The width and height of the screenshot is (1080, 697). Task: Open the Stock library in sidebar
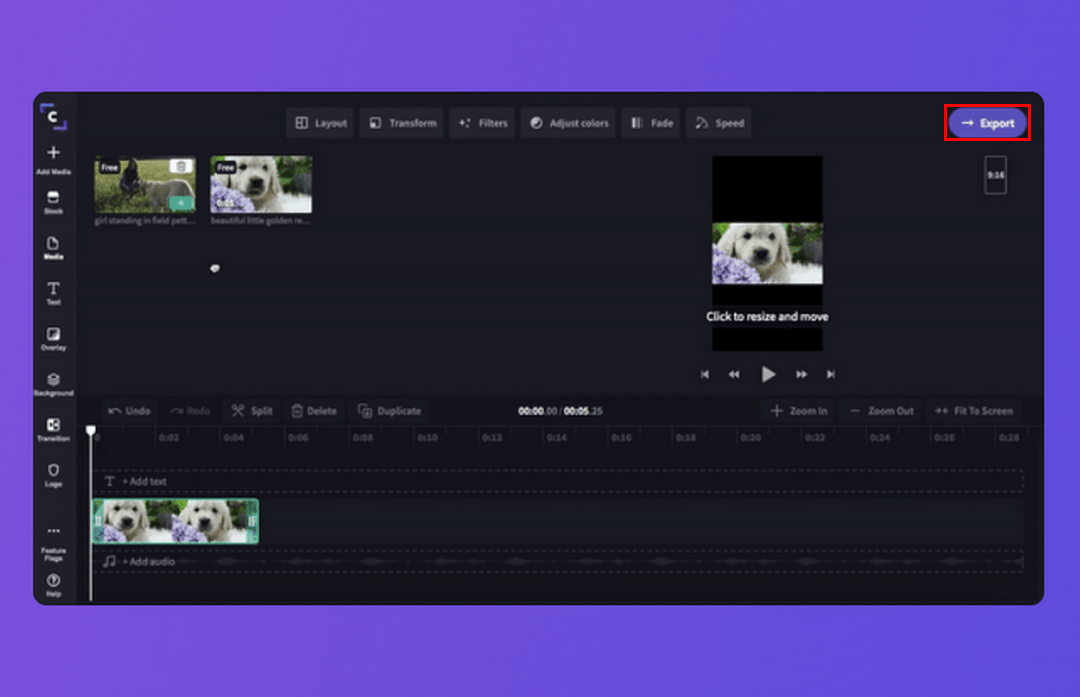point(53,202)
